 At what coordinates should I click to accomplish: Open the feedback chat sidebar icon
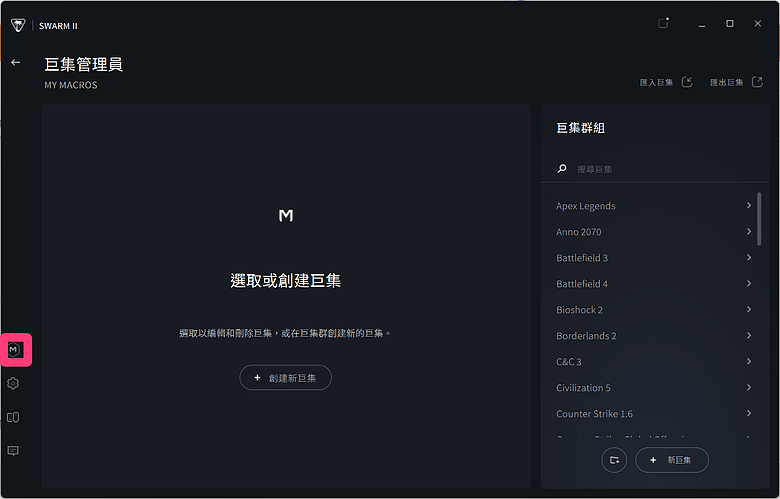pos(13,451)
